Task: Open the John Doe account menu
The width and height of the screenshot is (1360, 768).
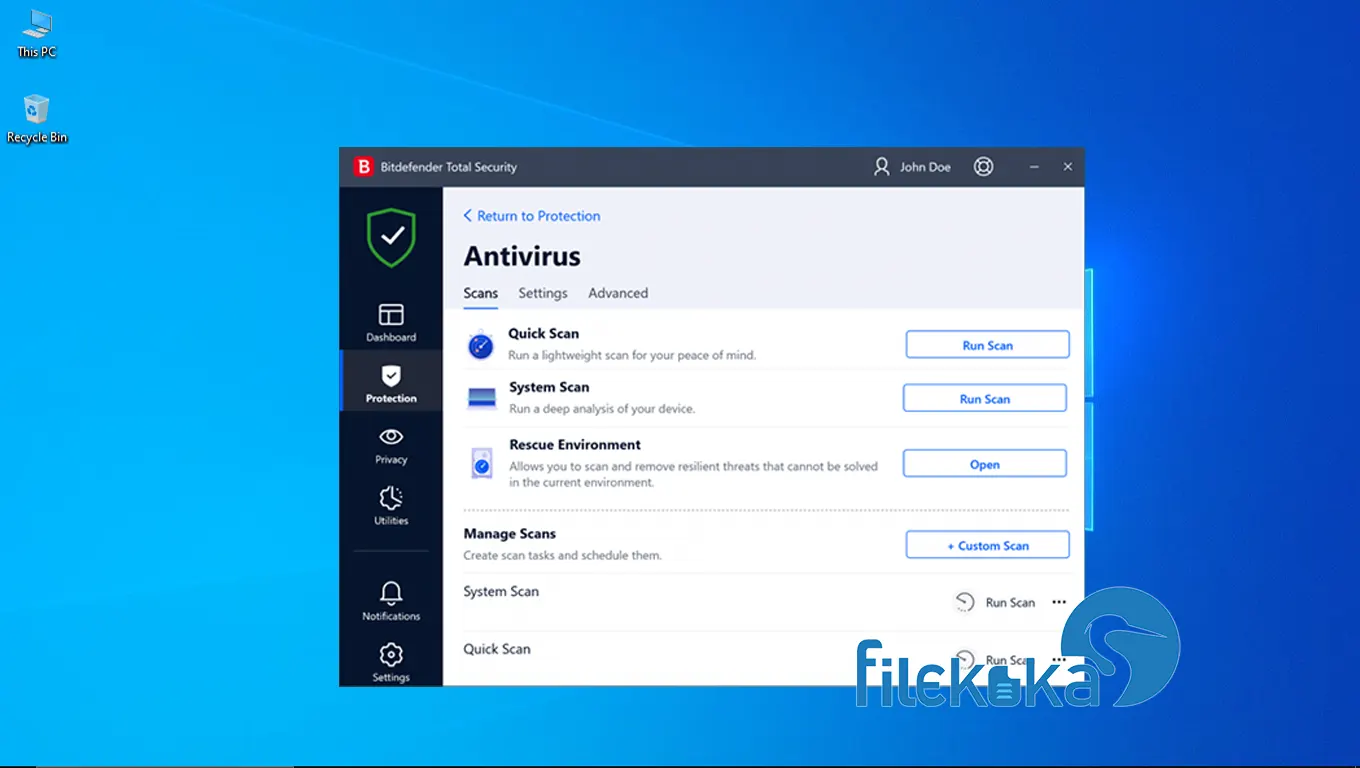Action: 912,167
